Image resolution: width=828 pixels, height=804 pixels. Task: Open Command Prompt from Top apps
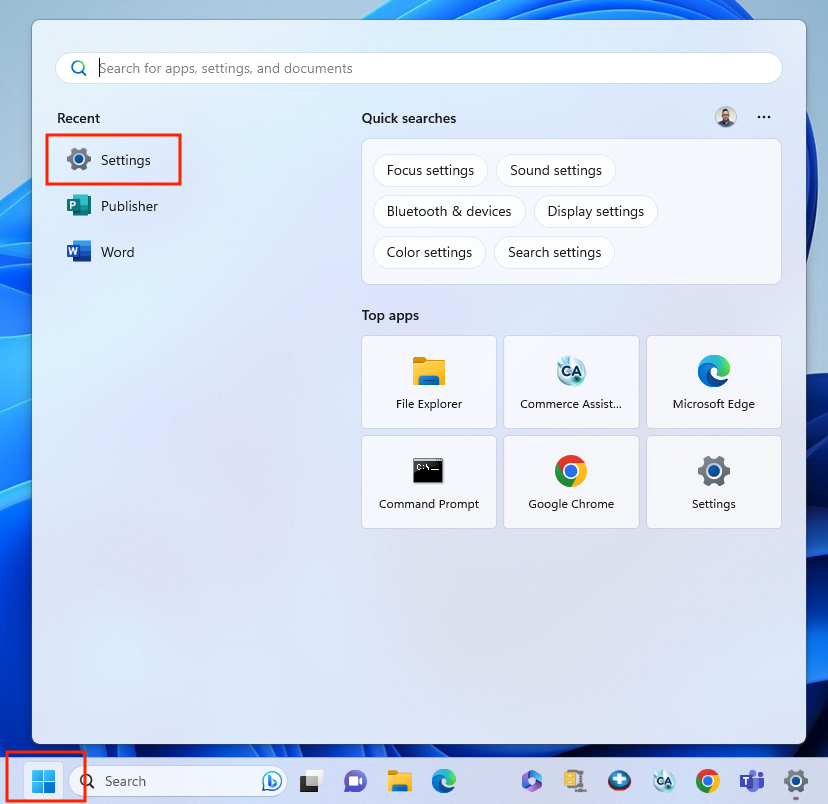[428, 481]
